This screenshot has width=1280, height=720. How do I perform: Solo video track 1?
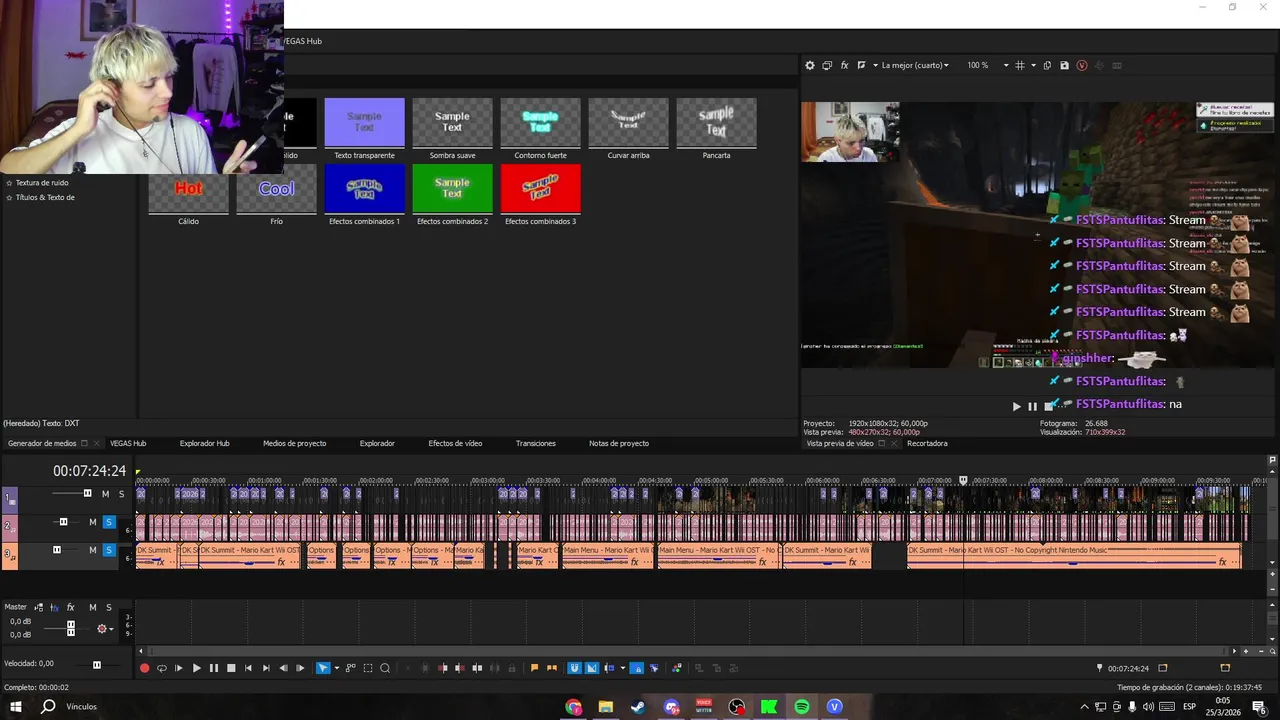[x=121, y=494]
